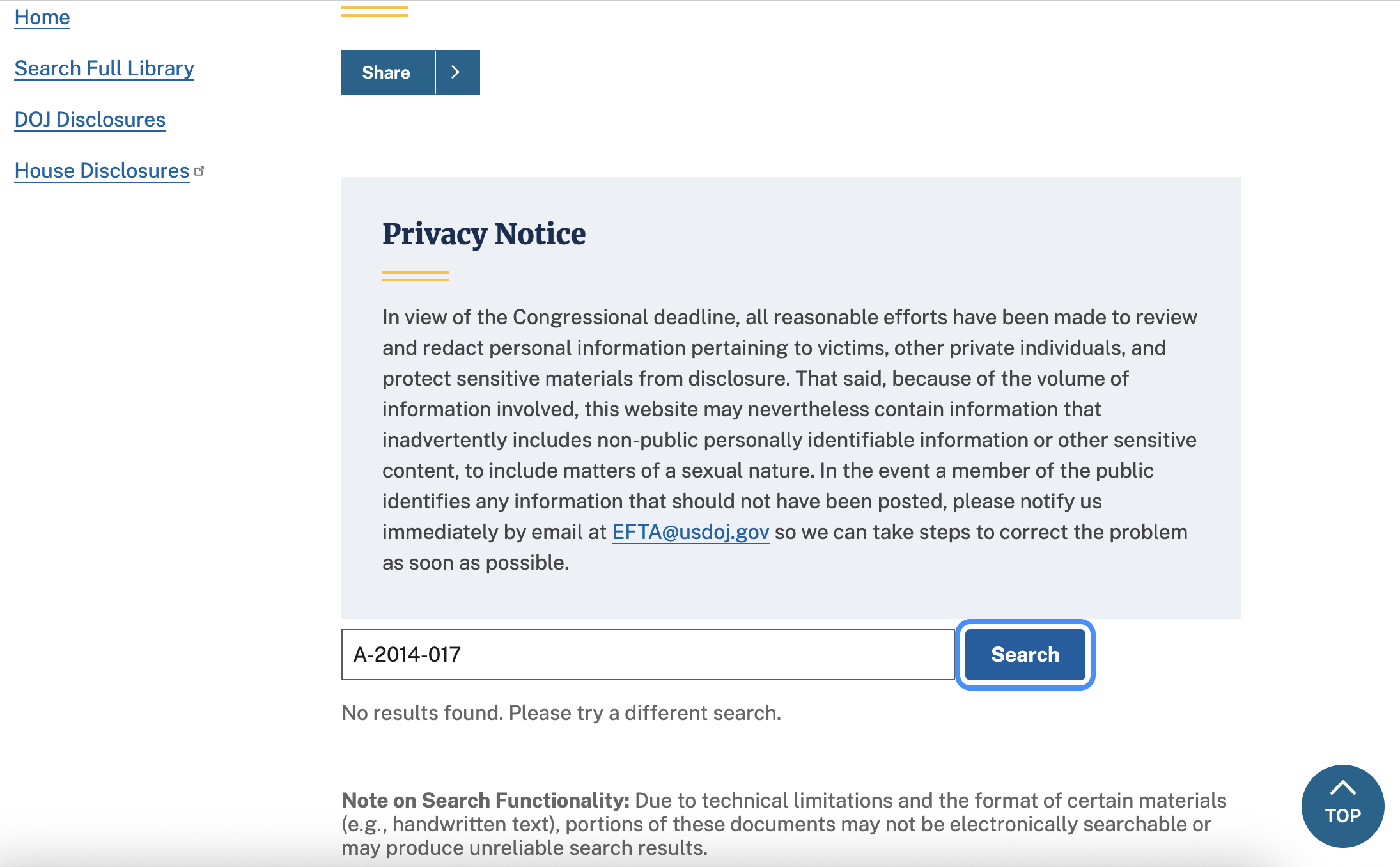
Task: Click the yellow divider above Share button
Action: point(375,11)
